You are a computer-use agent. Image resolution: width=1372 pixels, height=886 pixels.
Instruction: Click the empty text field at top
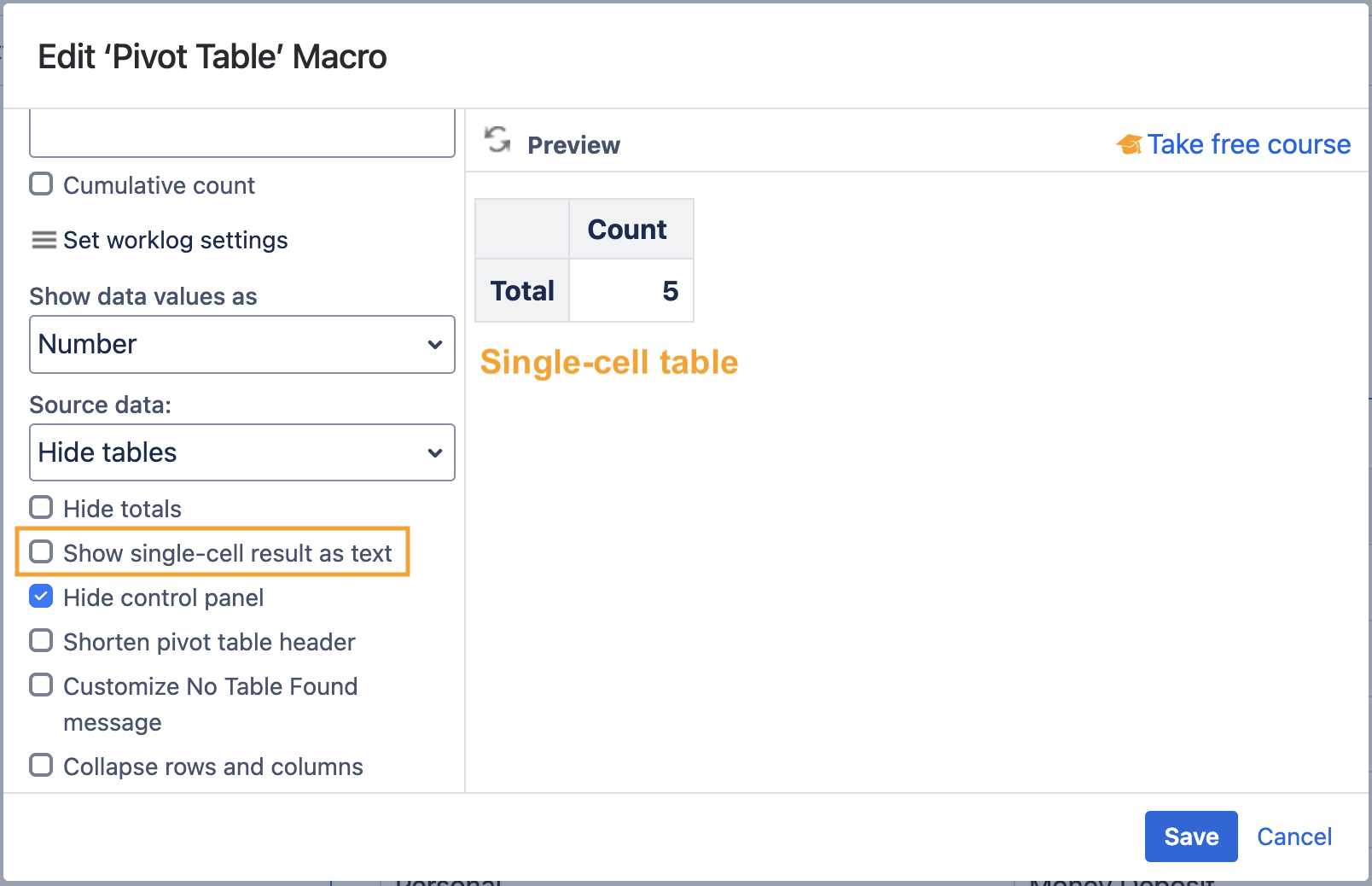[241, 135]
